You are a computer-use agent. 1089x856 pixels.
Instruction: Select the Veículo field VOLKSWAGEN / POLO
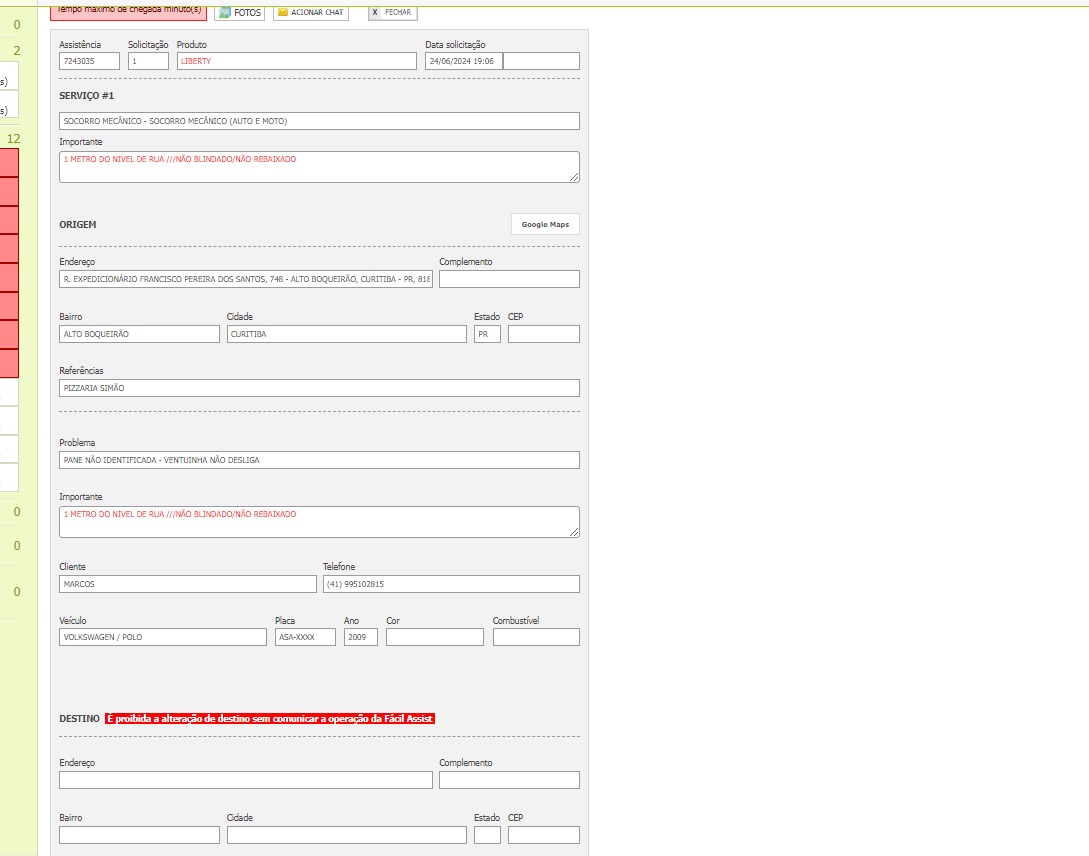(163, 637)
